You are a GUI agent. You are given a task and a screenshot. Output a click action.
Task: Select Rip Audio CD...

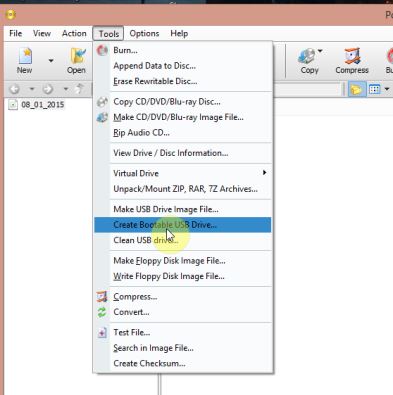(183, 132)
